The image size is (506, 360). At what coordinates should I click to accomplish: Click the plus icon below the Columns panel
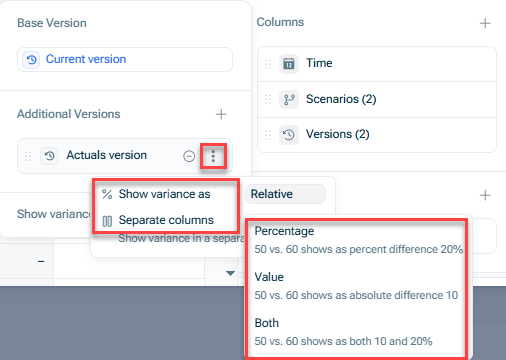pyautogui.click(x=485, y=195)
